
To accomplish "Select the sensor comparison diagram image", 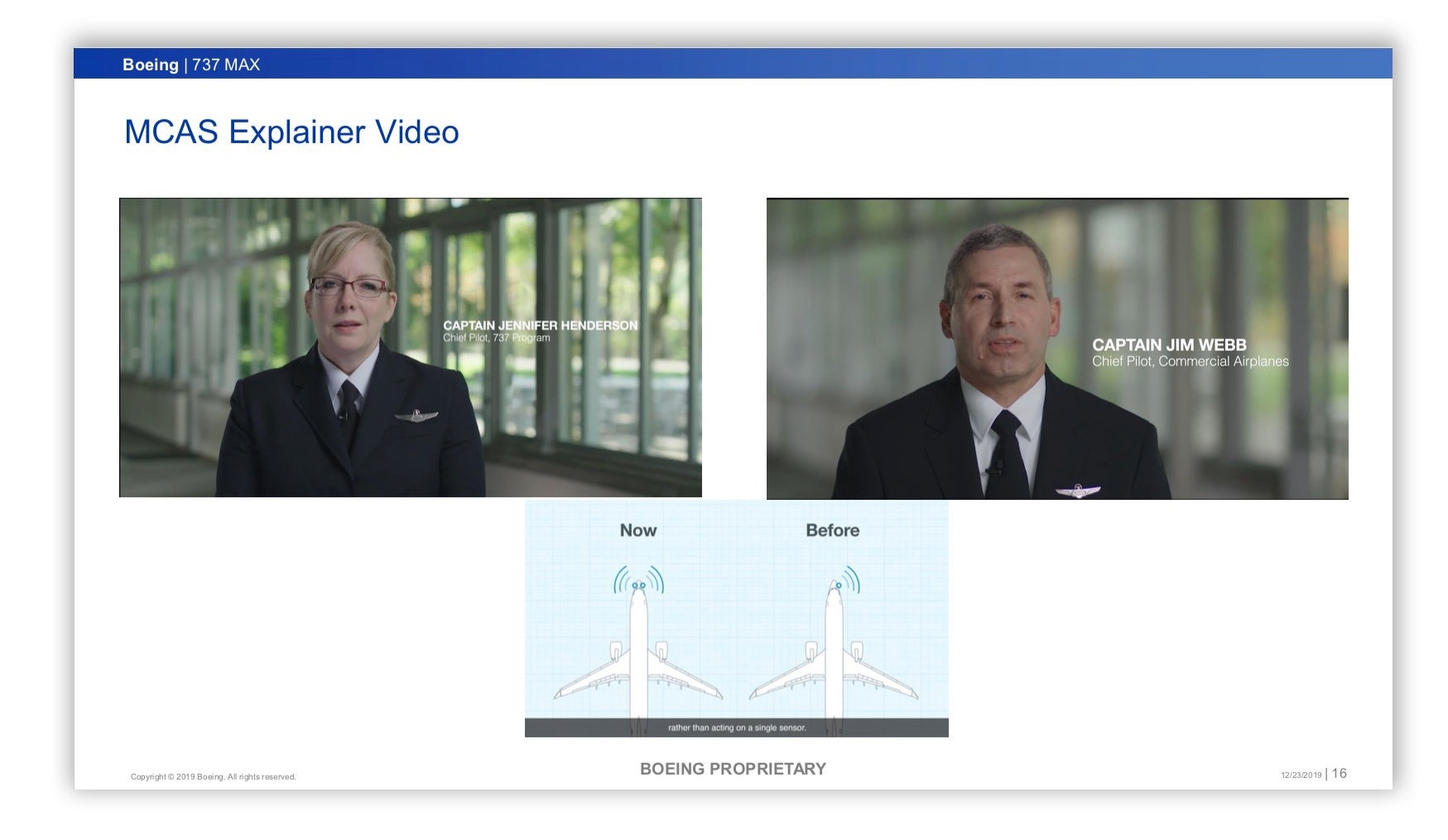I will [x=736, y=618].
